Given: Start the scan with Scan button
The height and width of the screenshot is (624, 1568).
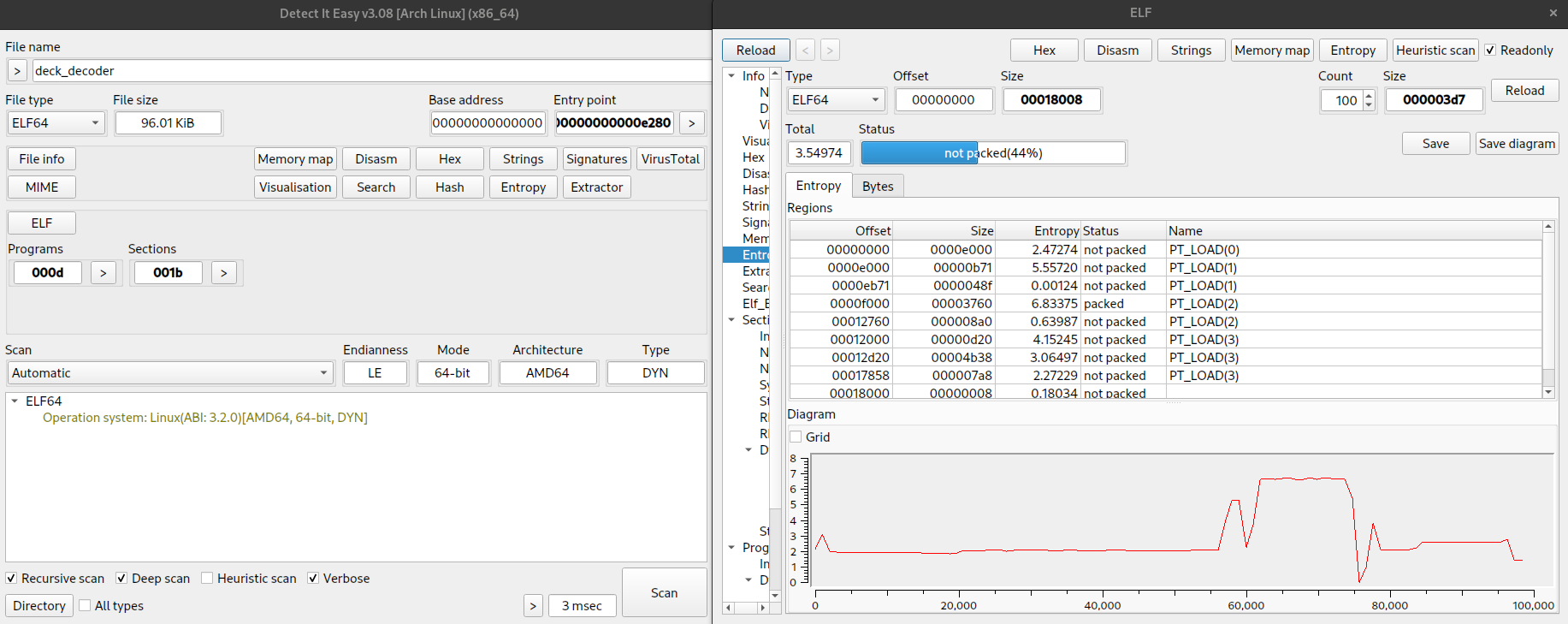Looking at the screenshot, I should 665,592.
